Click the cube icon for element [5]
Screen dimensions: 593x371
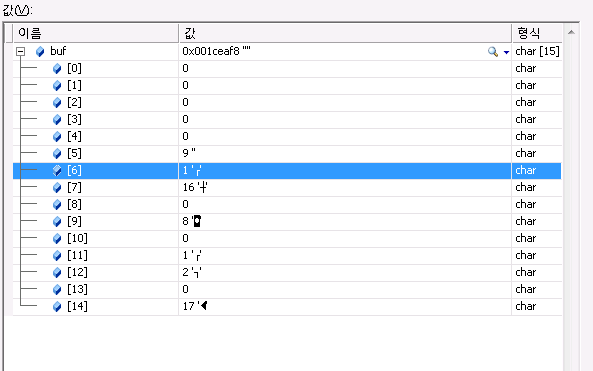point(57,154)
